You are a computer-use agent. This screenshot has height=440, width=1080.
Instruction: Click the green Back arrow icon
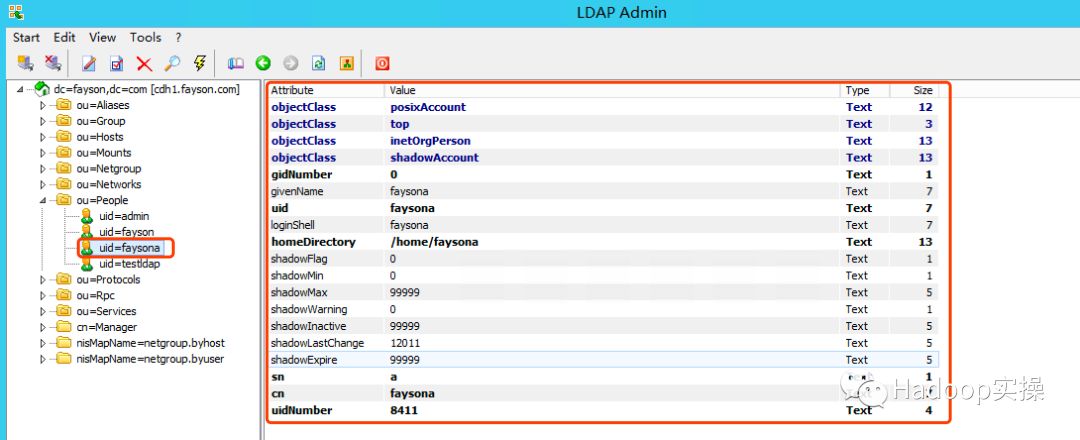pyautogui.click(x=263, y=63)
